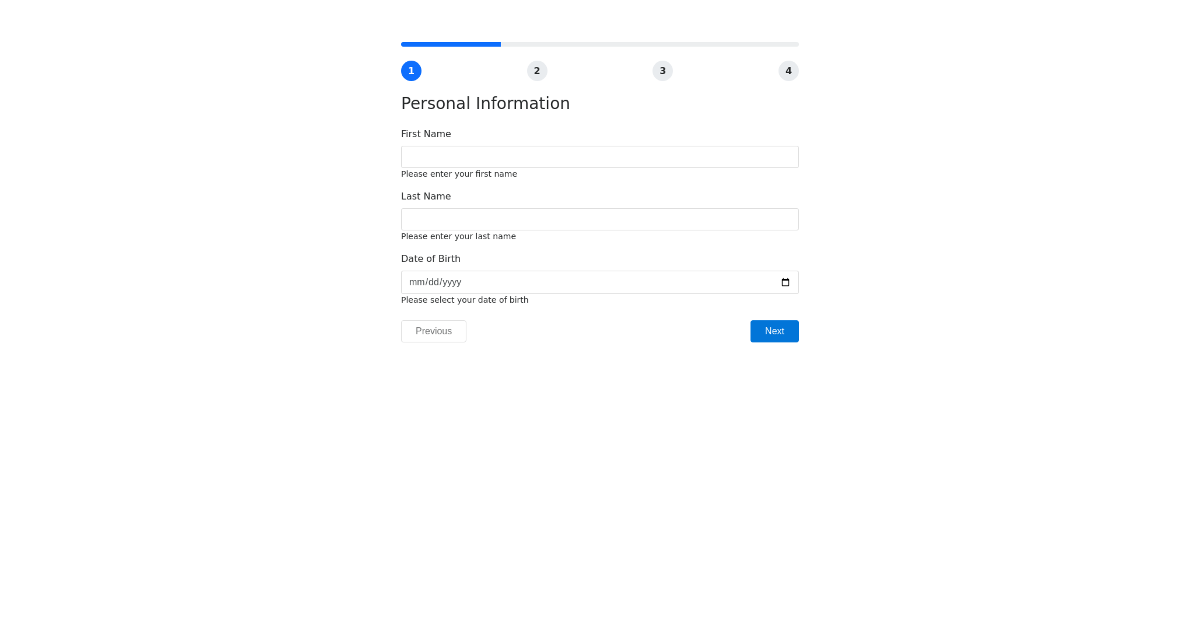Viewport: 1200px width, 630px height.
Task: Select step 3 in the progress stepper
Action: (663, 71)
